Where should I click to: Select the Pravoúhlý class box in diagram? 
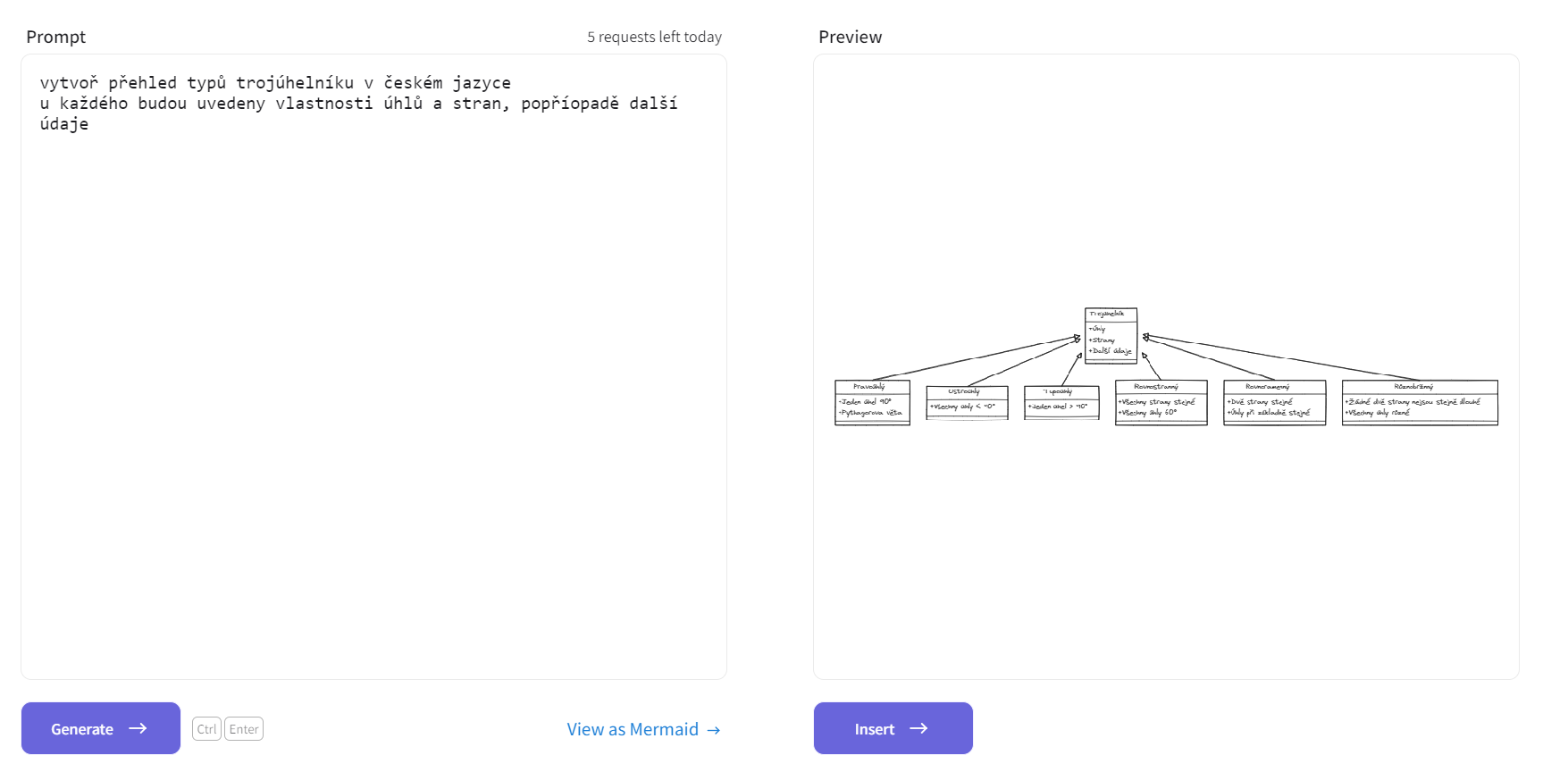872,403
